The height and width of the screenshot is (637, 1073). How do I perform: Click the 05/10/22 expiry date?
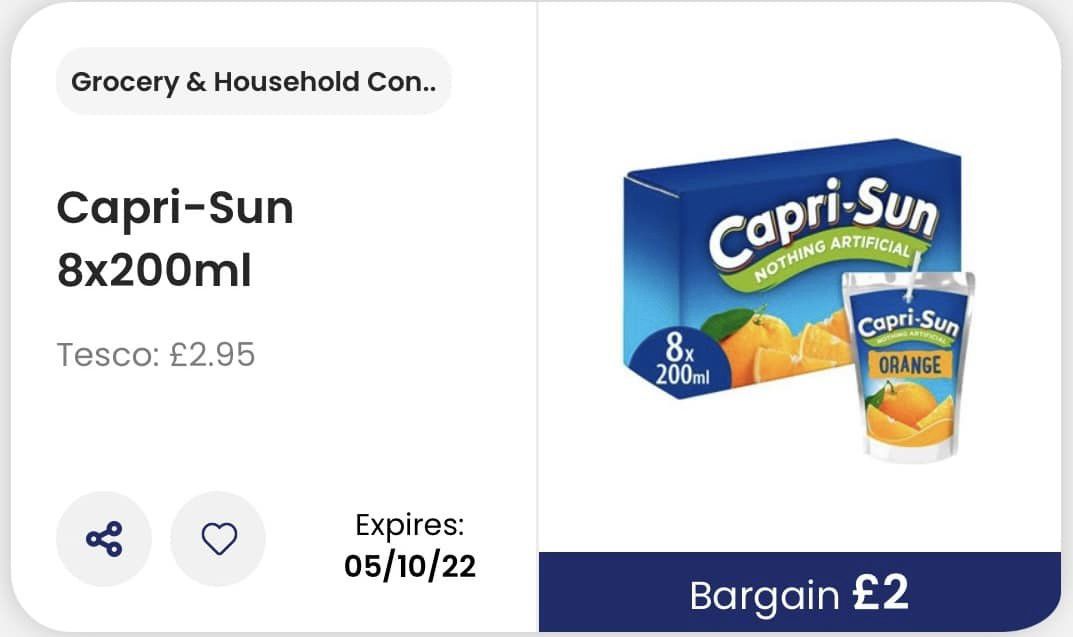click(x=410, y=566)
